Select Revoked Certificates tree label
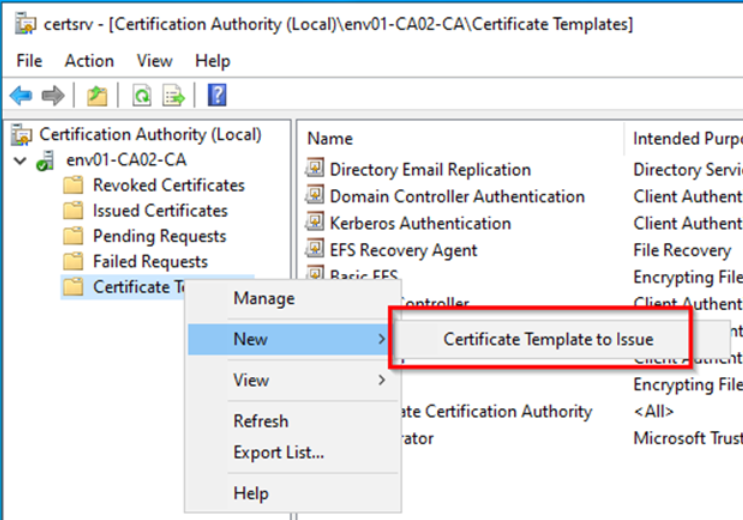Screen dimensions: 743x520 point(169,185)
